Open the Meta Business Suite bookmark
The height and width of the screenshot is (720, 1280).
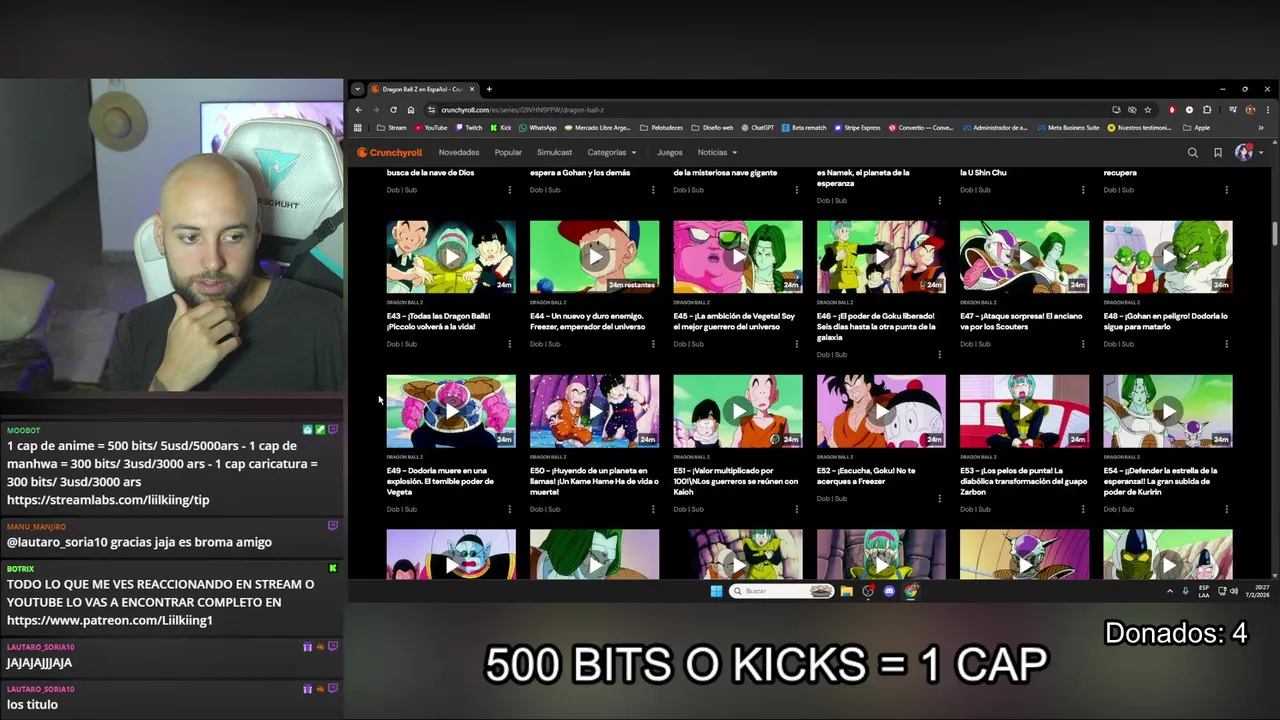point(1068,128)
